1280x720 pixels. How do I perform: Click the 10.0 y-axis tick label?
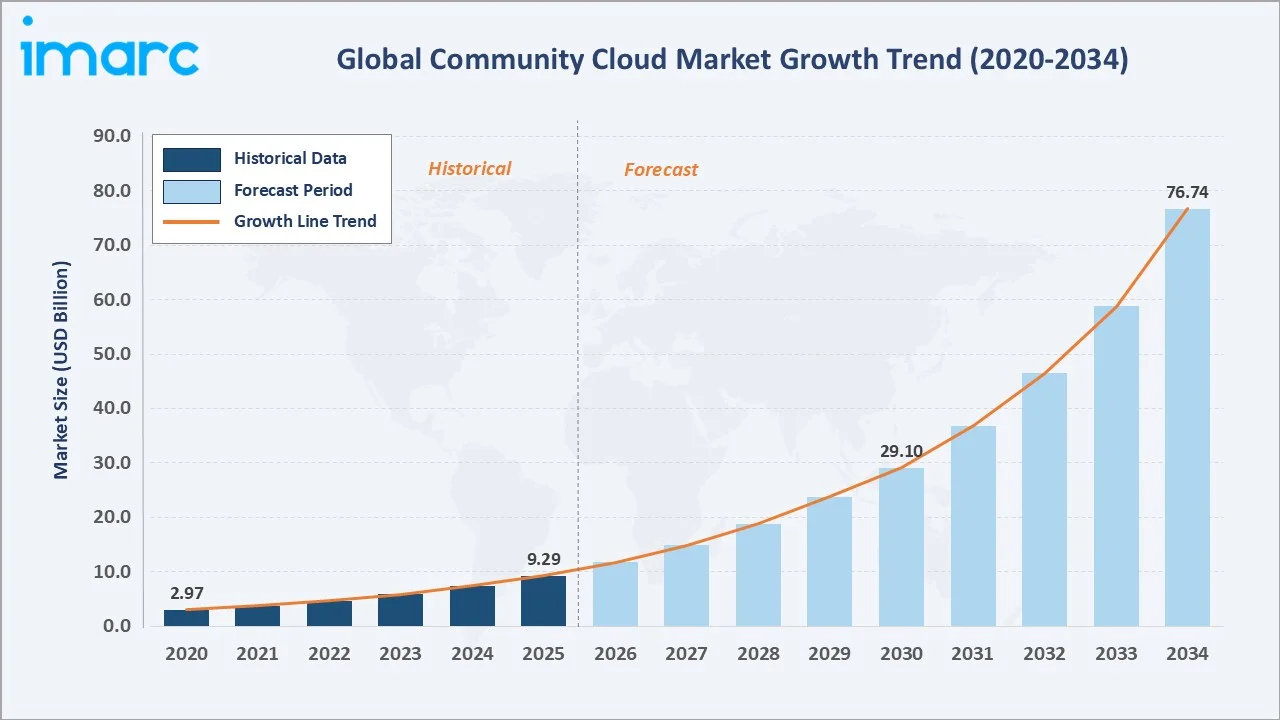coord(111,572)
